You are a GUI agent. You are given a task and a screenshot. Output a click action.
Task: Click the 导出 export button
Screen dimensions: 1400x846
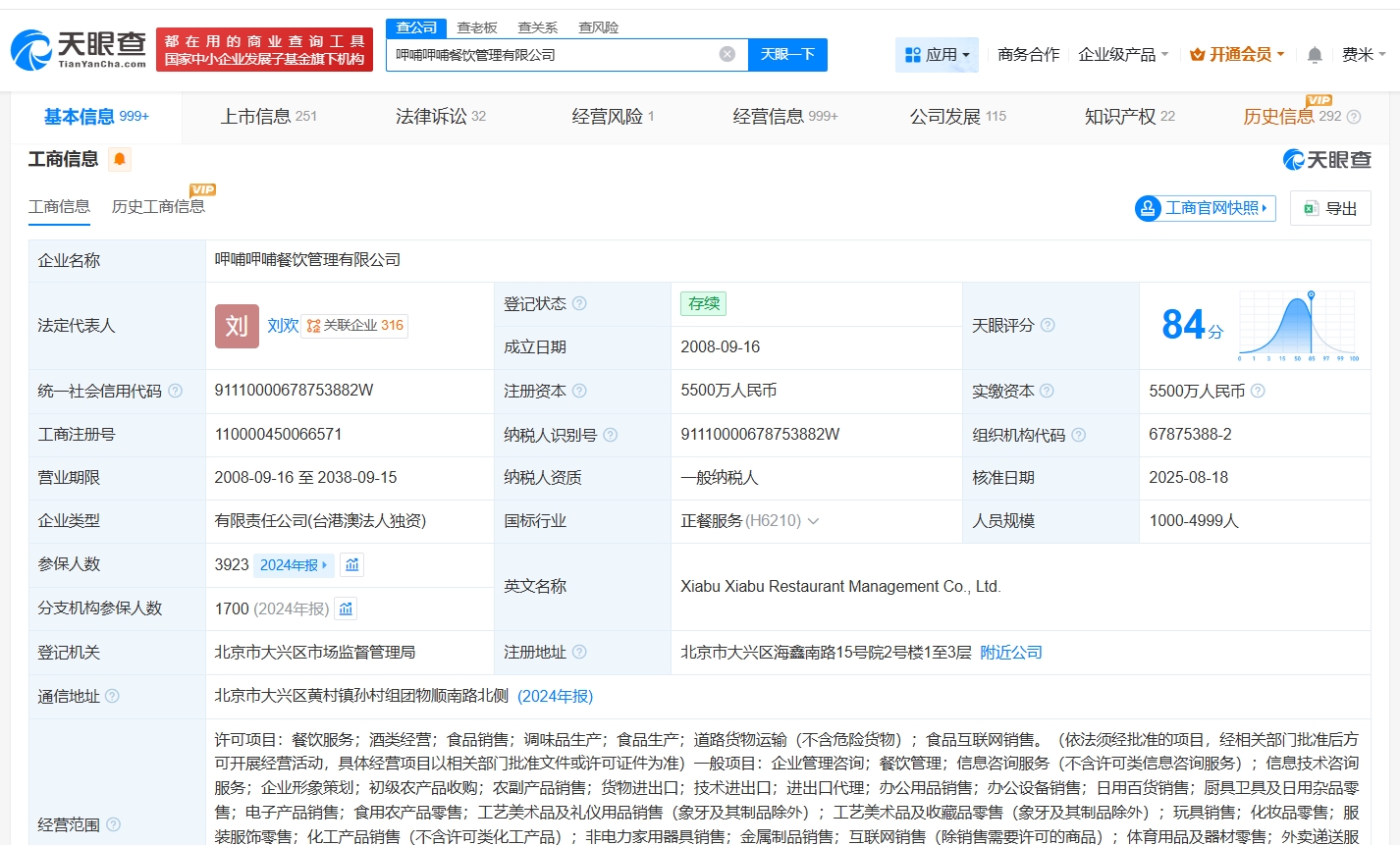(x=1330, y=208)
